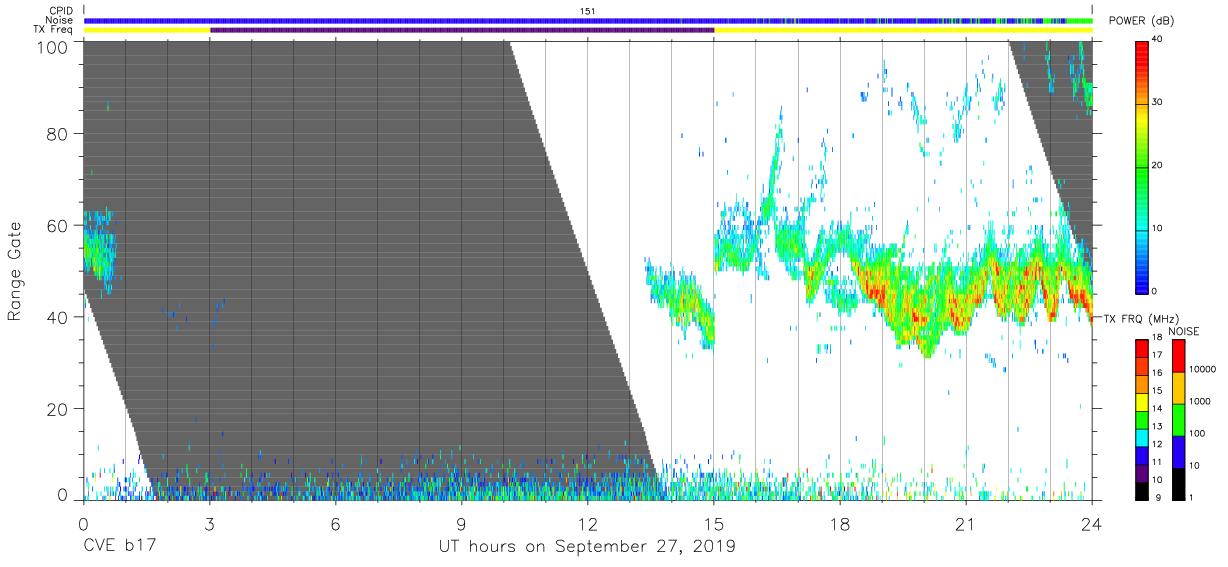The width and height of the screenshot is (1228, 567).
Task: Click the 80 tick on Range Gate axis
Action: [x=57, y=134]
